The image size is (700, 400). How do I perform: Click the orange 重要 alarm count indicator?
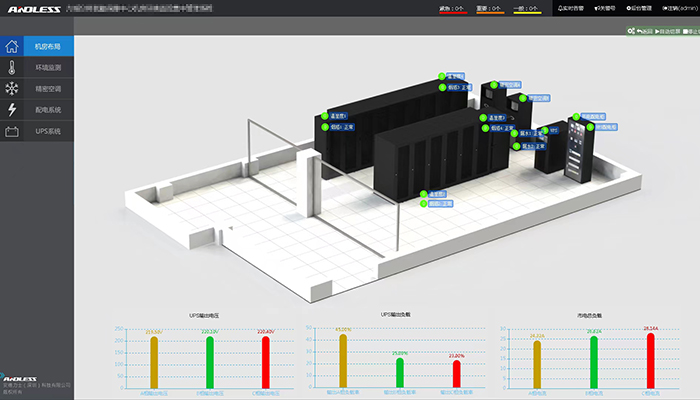click(x=489, y=9)
